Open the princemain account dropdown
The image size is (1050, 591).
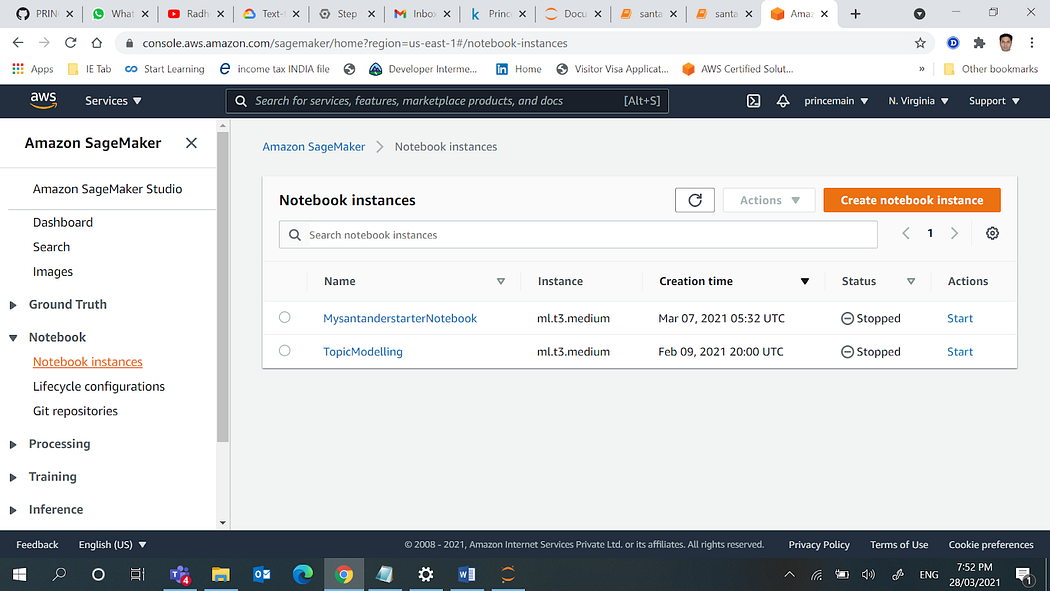pyautogui.click(x=836, y=101)
